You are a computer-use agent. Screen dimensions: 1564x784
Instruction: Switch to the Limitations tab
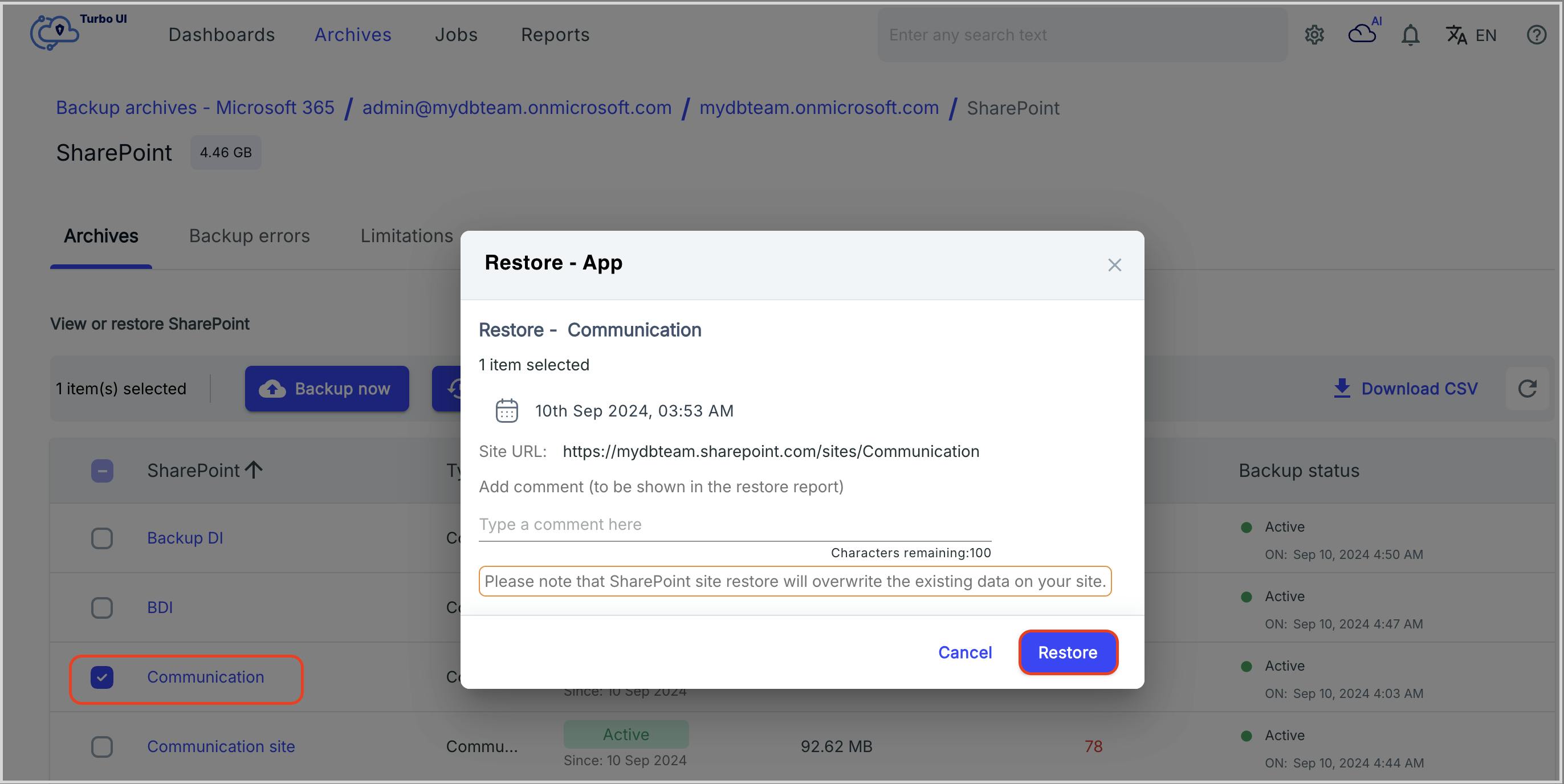point(406,235)
